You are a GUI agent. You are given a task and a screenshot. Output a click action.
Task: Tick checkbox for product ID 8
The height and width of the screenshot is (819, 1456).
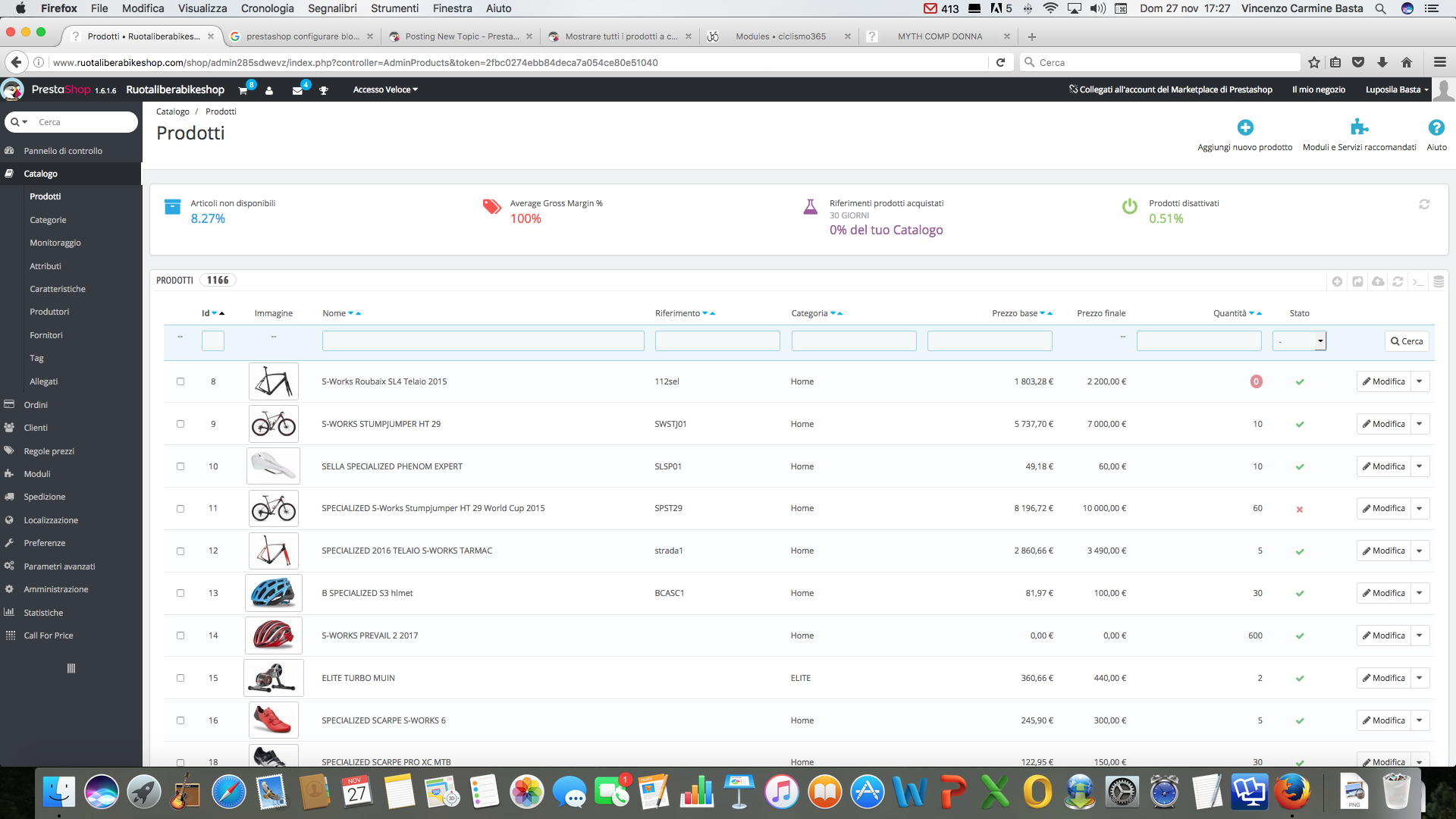[x=180, y=381]
